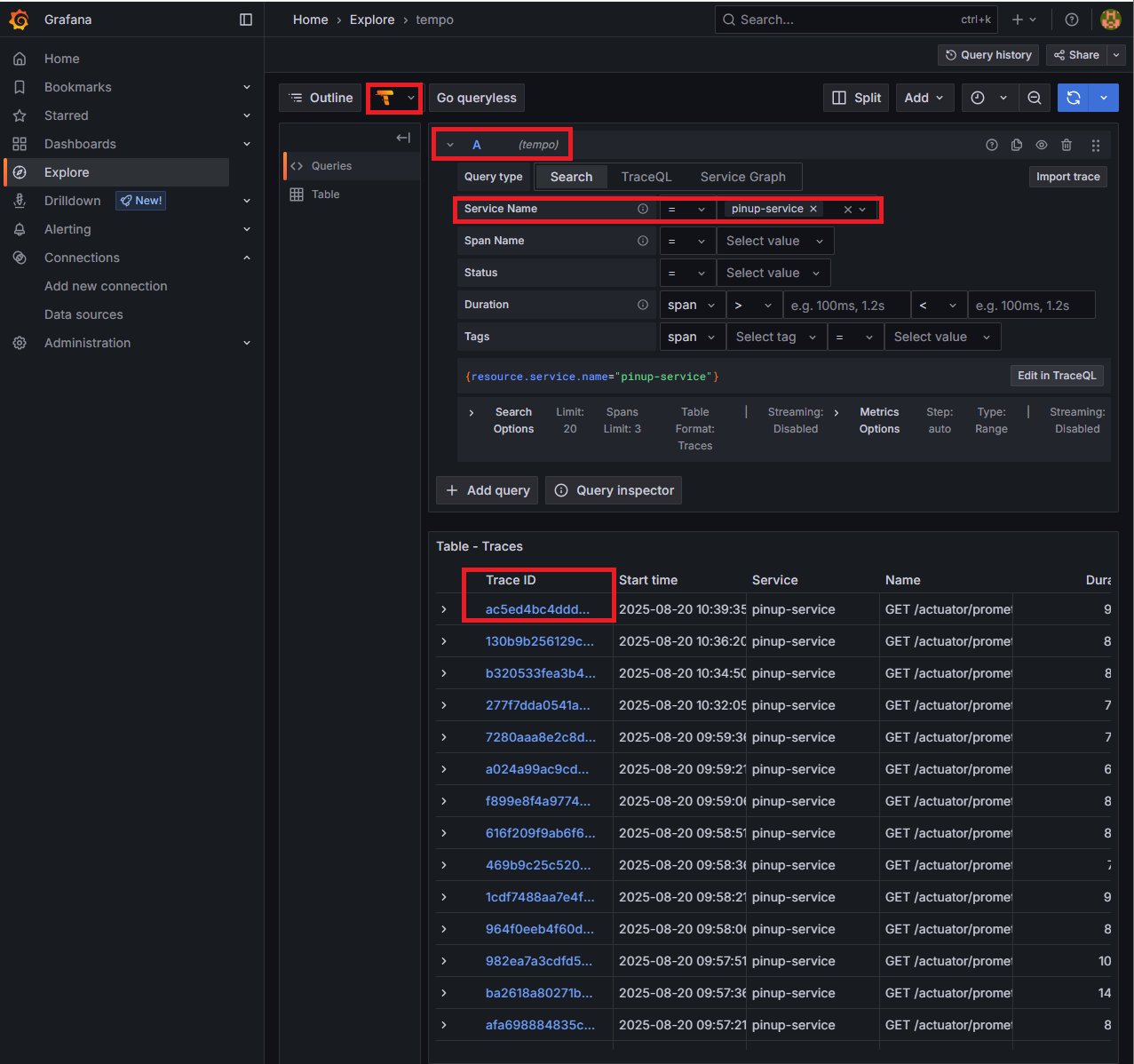The image size is (1134, 1064).
Task: Click Duration info icon
Action: (x=643, y=305)
